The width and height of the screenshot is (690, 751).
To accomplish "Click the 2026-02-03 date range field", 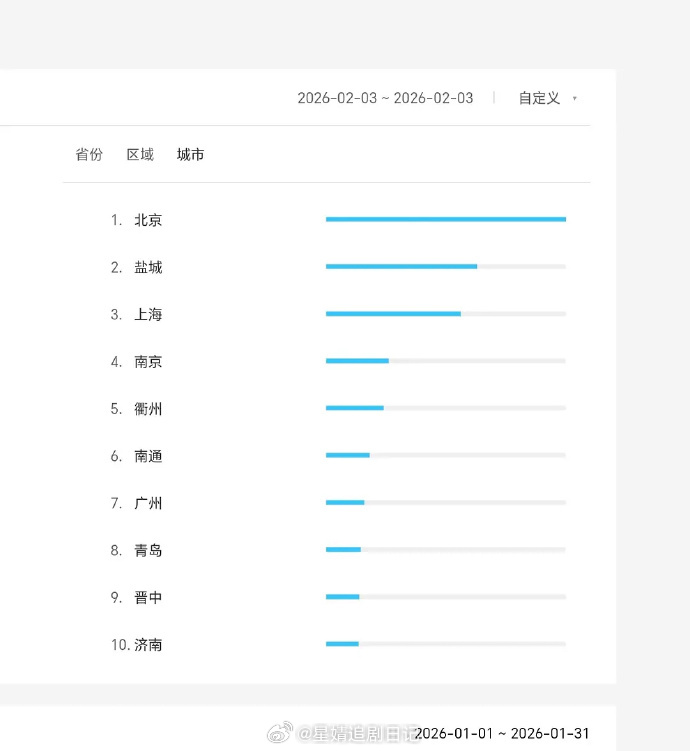I will point(385,98).
